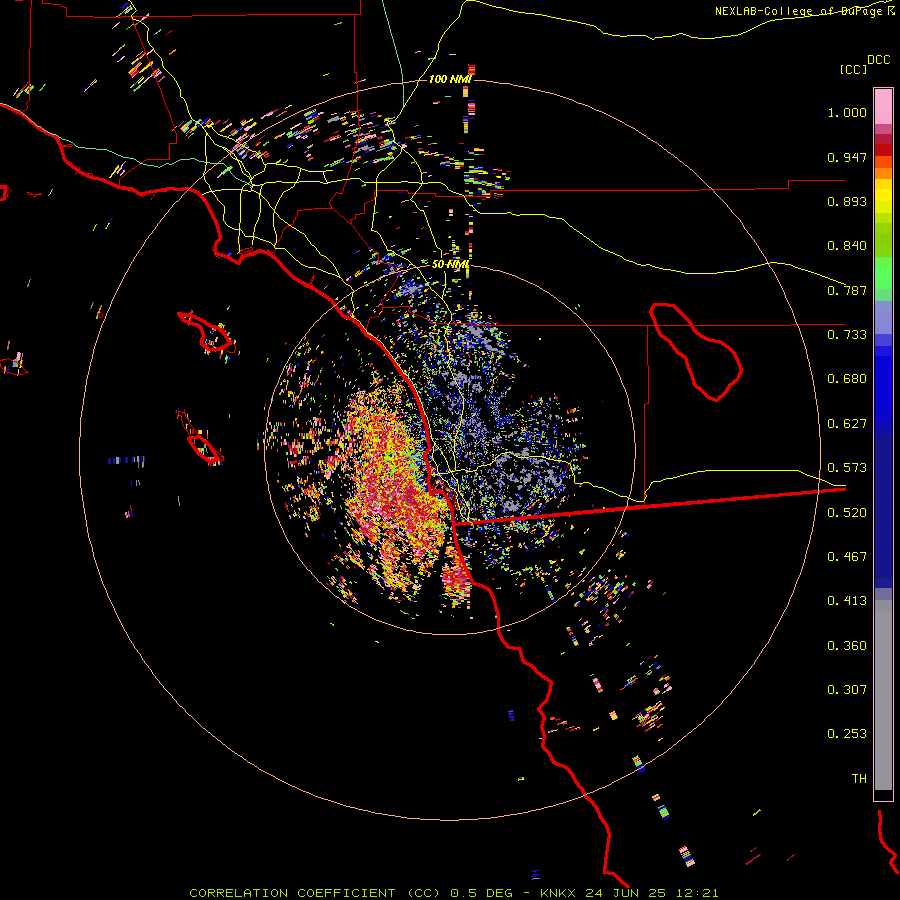Screen dimensions: 900x900
Task: Click the 12:21 timestamp
Action: (x=697, y=893)
